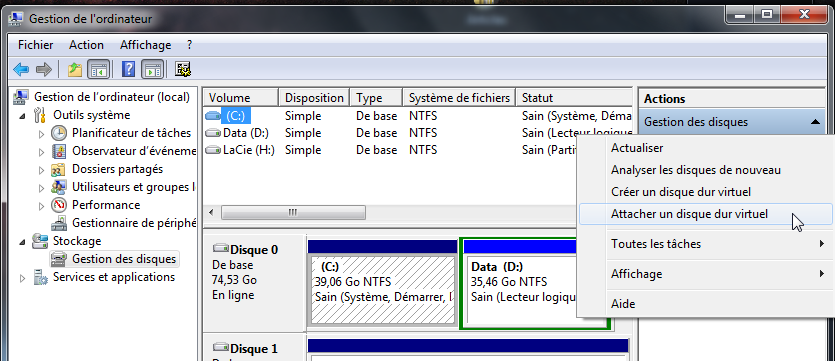Sort by the Statut column header
Image resolution: width=835 pixels, height=361 pixels.
574,98
